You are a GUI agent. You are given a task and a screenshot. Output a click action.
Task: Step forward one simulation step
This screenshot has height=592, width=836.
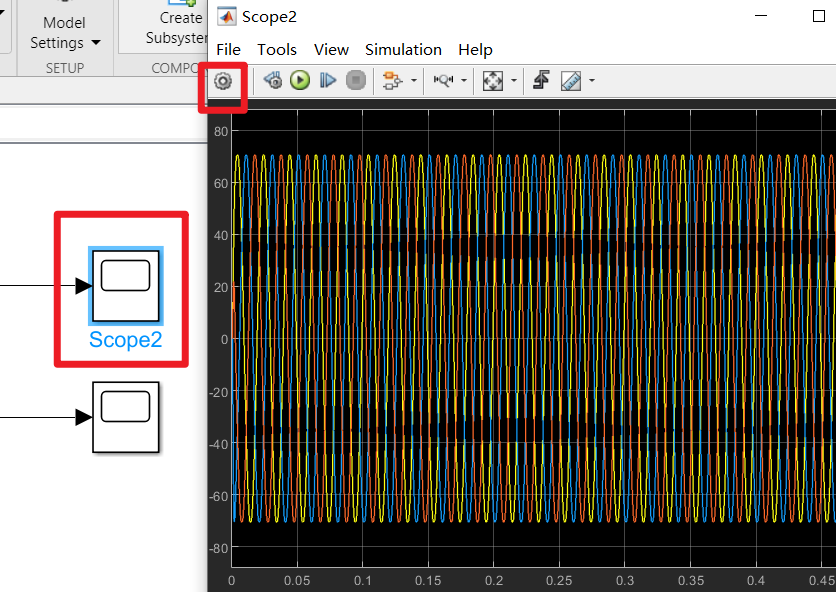328,80
